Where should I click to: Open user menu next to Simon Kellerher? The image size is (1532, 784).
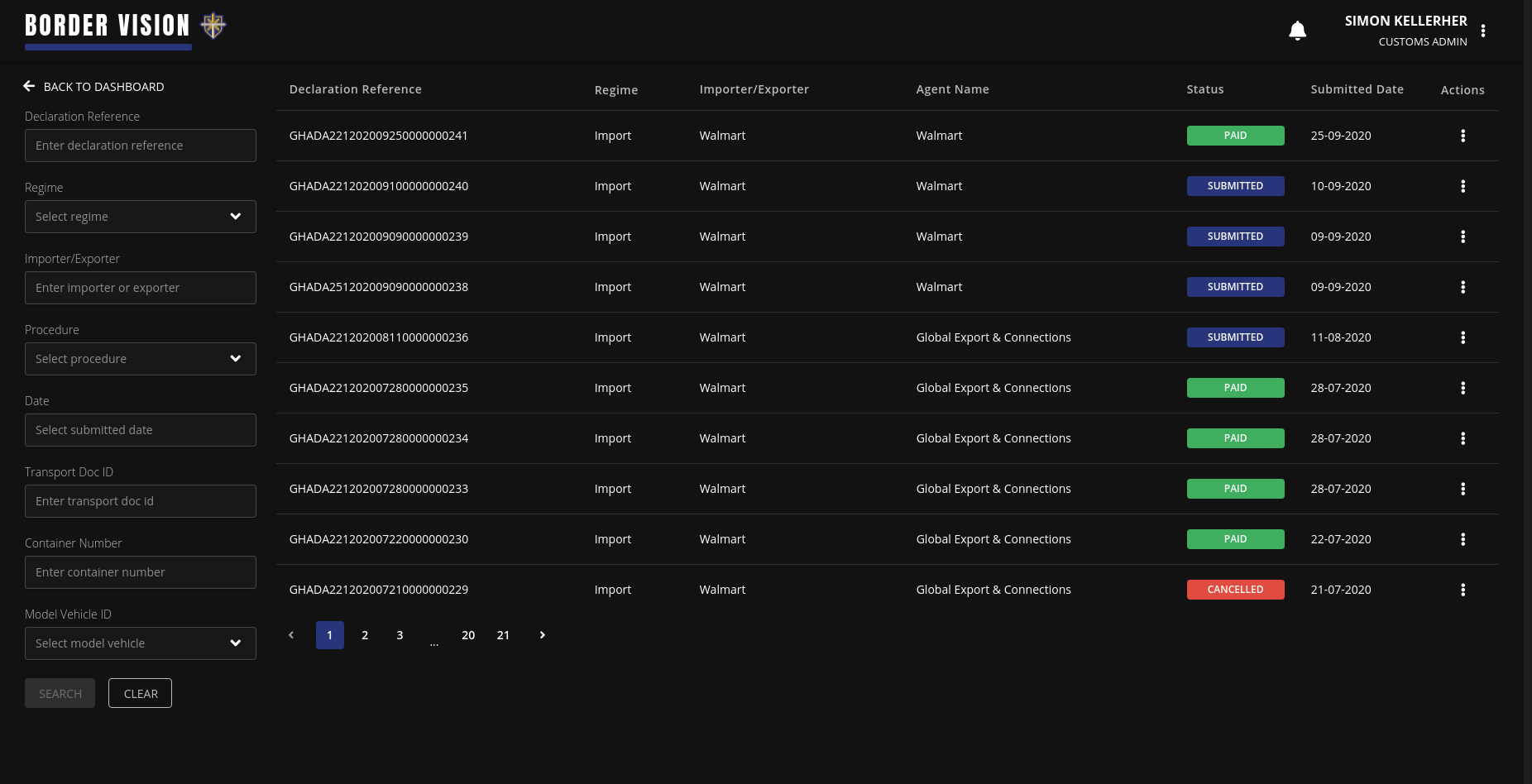pos(1483,31)
